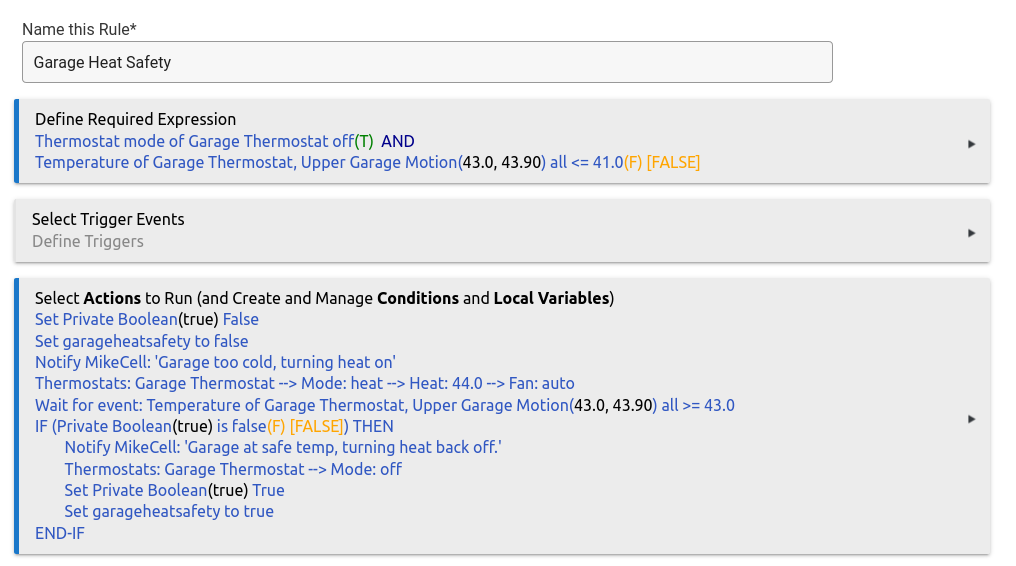Expand the Select Trigger Events arrow
Screen dimensions: 1016x566
[971, 233]
